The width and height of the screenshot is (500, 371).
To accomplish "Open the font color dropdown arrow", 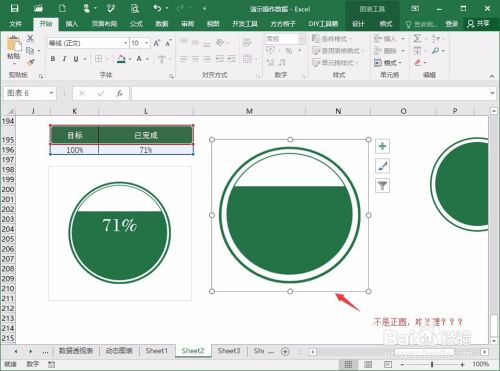I will pyautogui.click(x=147, y=59).
